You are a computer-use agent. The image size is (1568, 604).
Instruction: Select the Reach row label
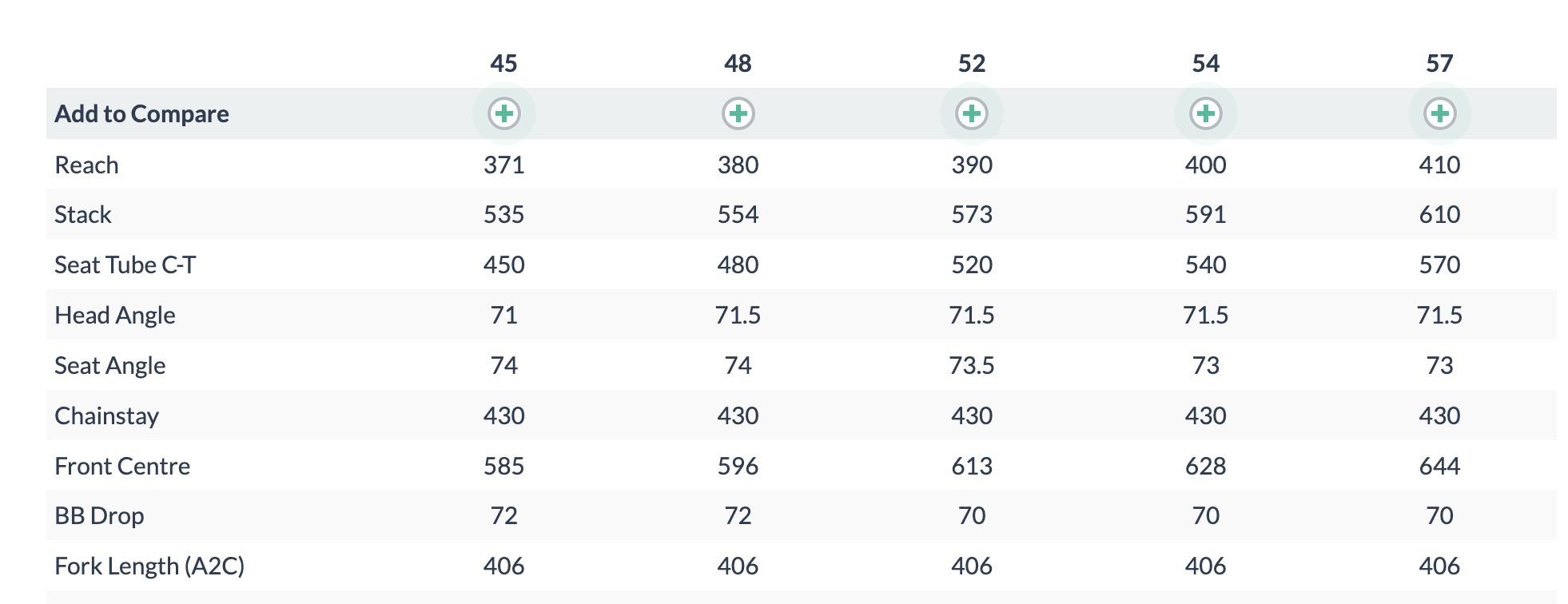click(x=86, y=165)
